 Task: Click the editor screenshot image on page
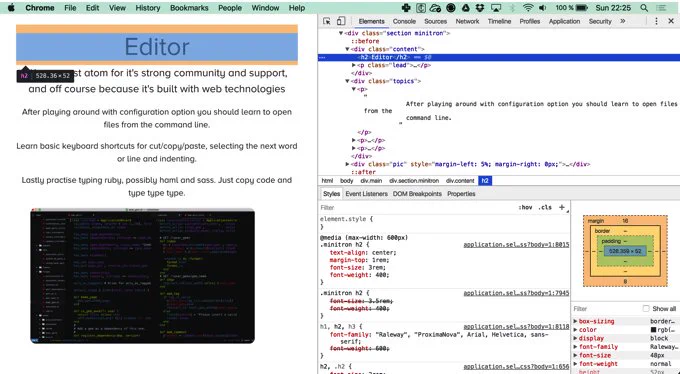(143, 276)
